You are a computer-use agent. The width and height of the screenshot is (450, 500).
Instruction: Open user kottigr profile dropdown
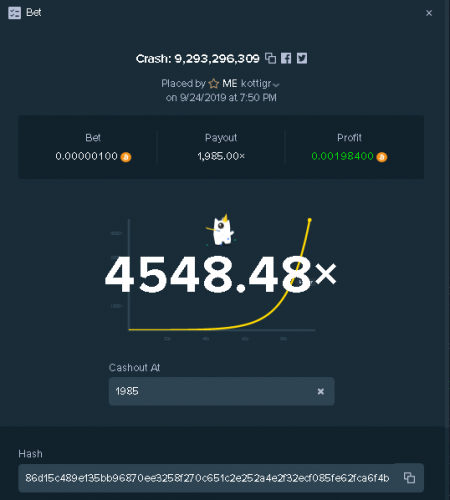276,85
